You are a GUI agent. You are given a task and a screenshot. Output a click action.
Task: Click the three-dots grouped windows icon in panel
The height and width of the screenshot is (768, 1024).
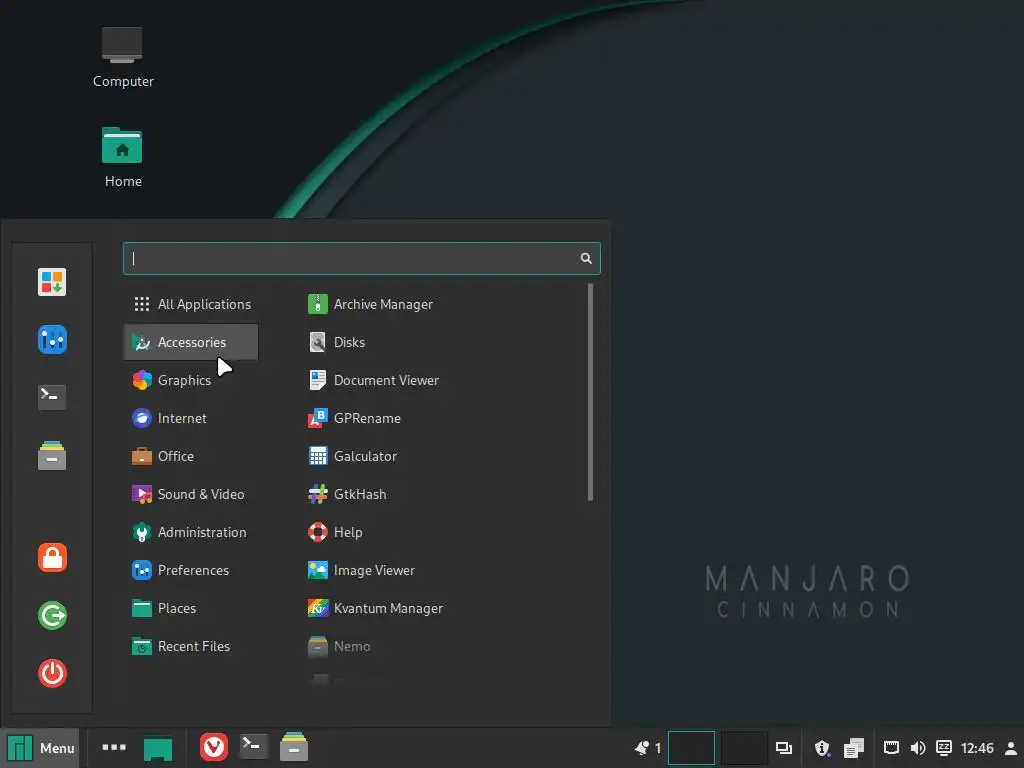[x=114, y=747]
